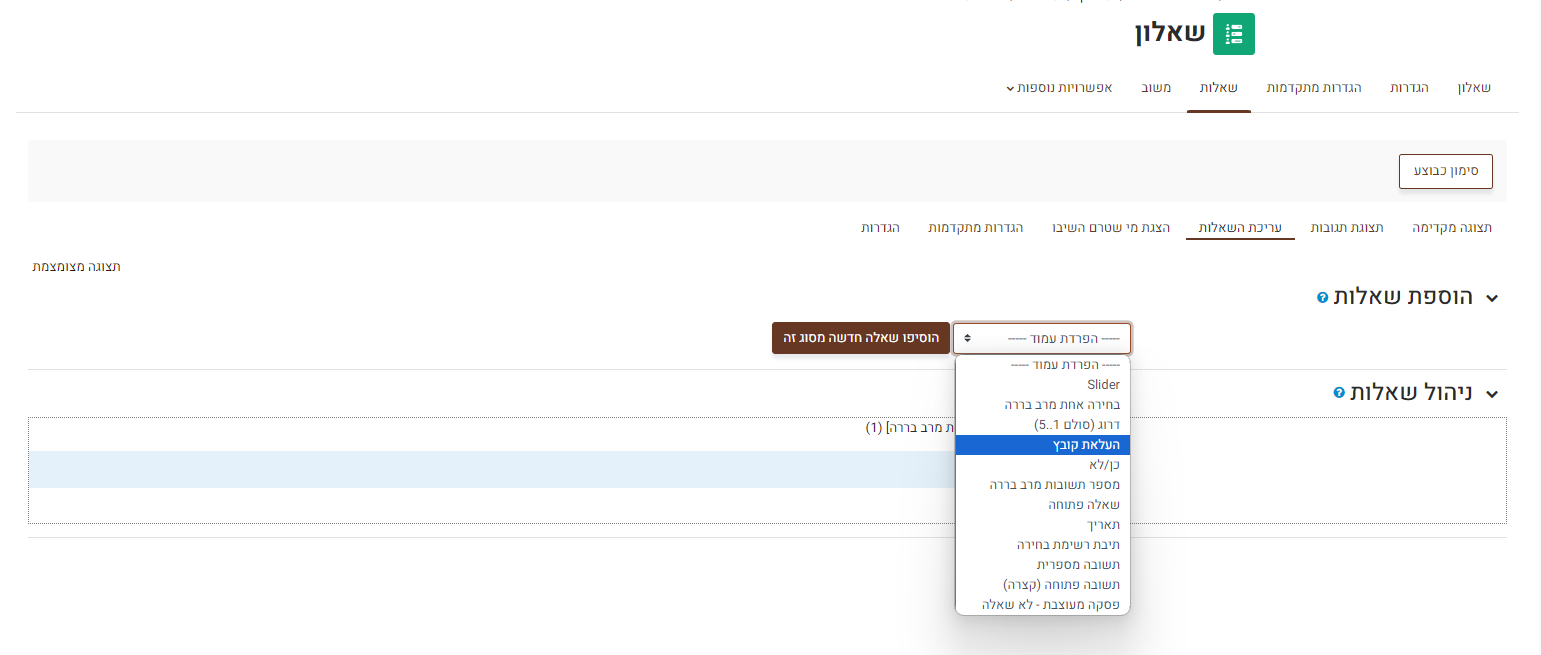Click the green questionnaire activity icon
The height and width of the screenshot is (655, 1541).
click(x=1233, y=34)
